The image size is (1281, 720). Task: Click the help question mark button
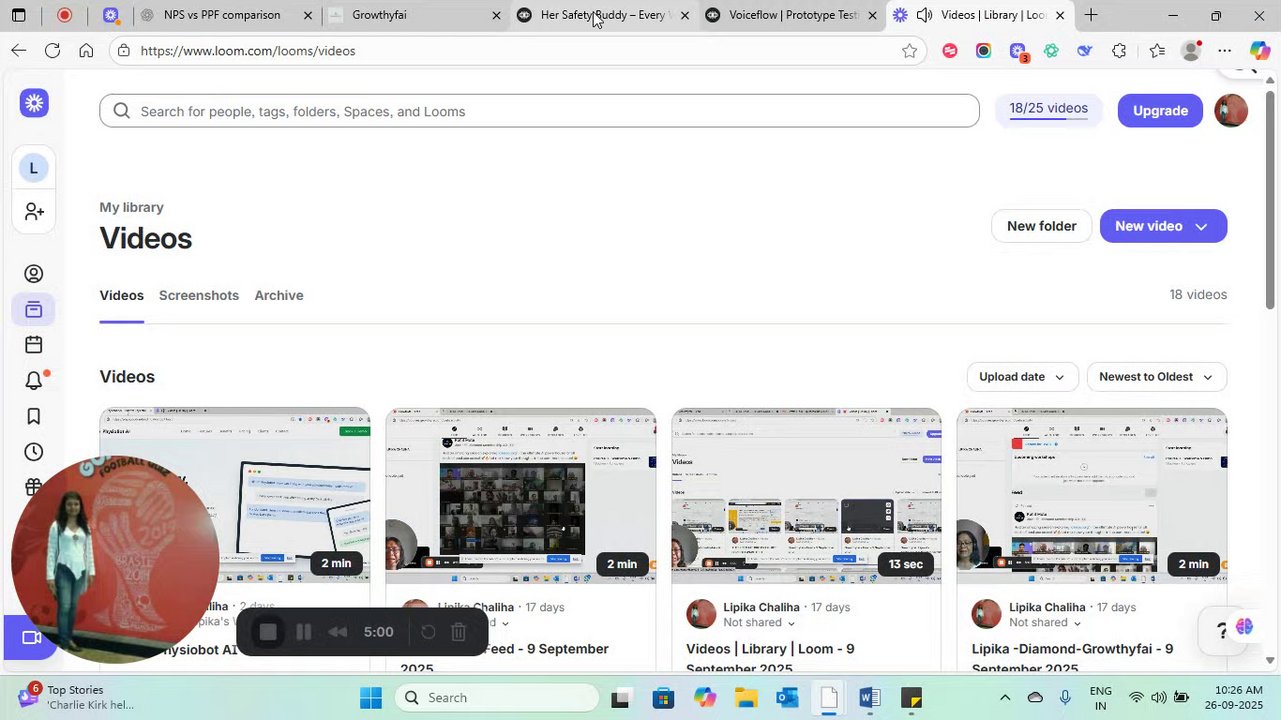[1221, 631]
